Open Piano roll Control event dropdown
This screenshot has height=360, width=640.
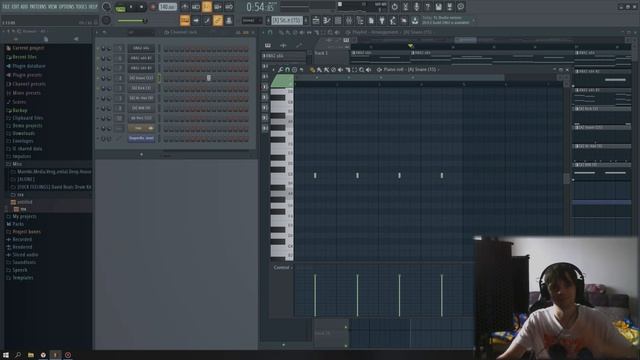pyautogui.click(x=283, y=268)
